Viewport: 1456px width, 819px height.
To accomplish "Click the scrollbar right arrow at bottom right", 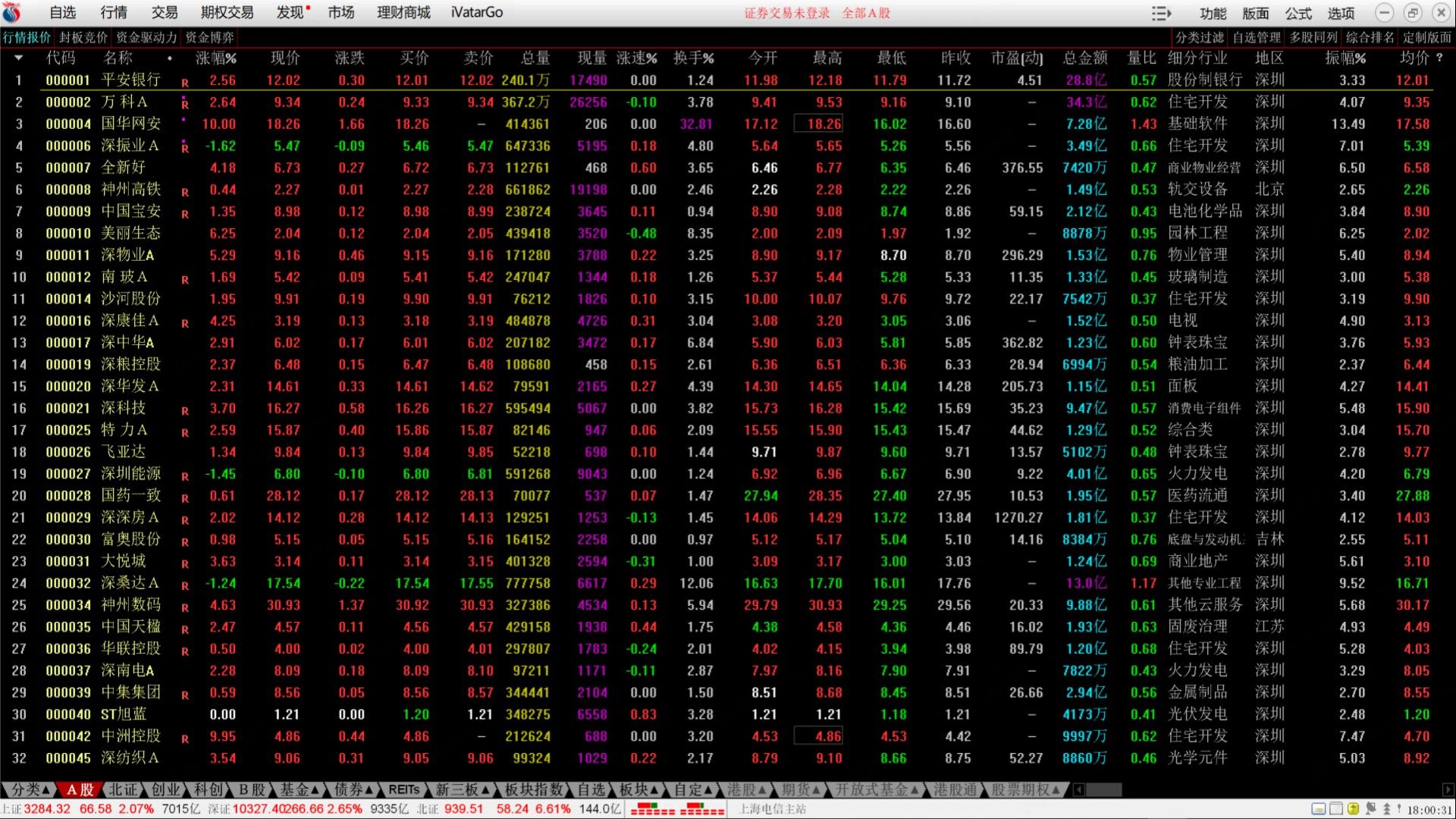I will pyautogui.click(x=1448, y=789).
